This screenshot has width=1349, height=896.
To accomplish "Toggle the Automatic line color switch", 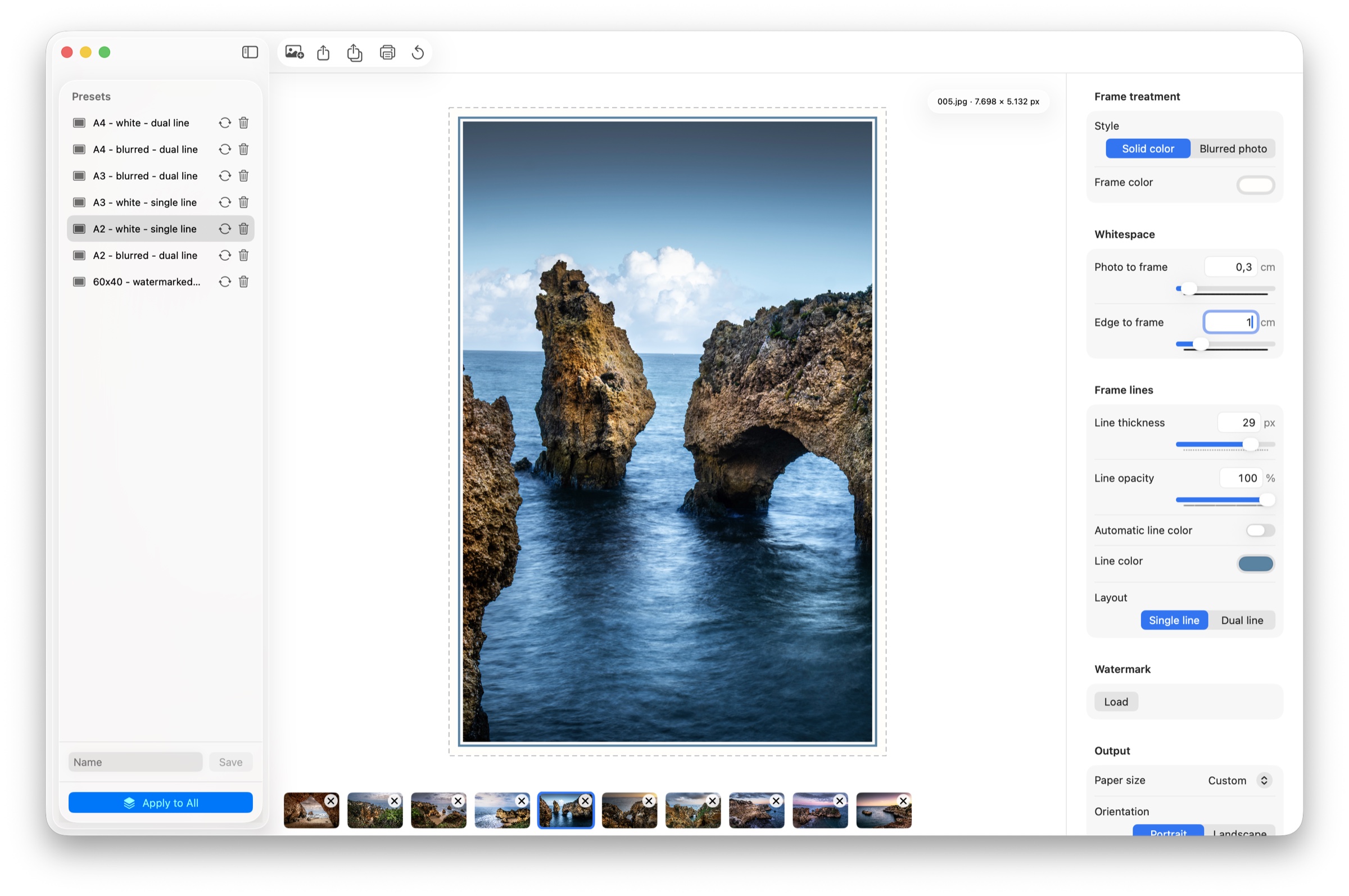I will coord(1260,530).
